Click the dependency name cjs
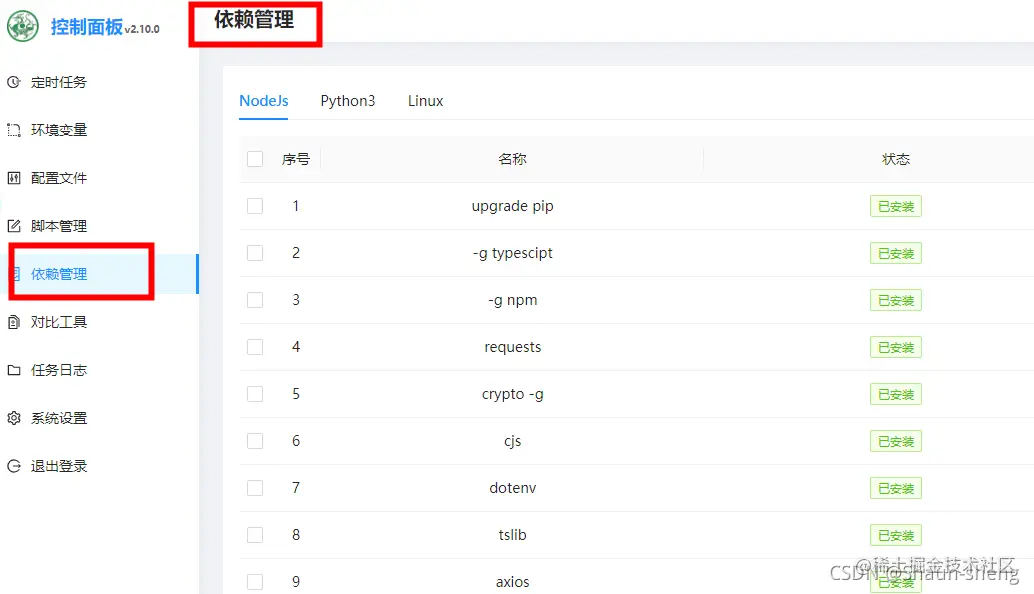 pyautogui.click(x=512, y=441)
